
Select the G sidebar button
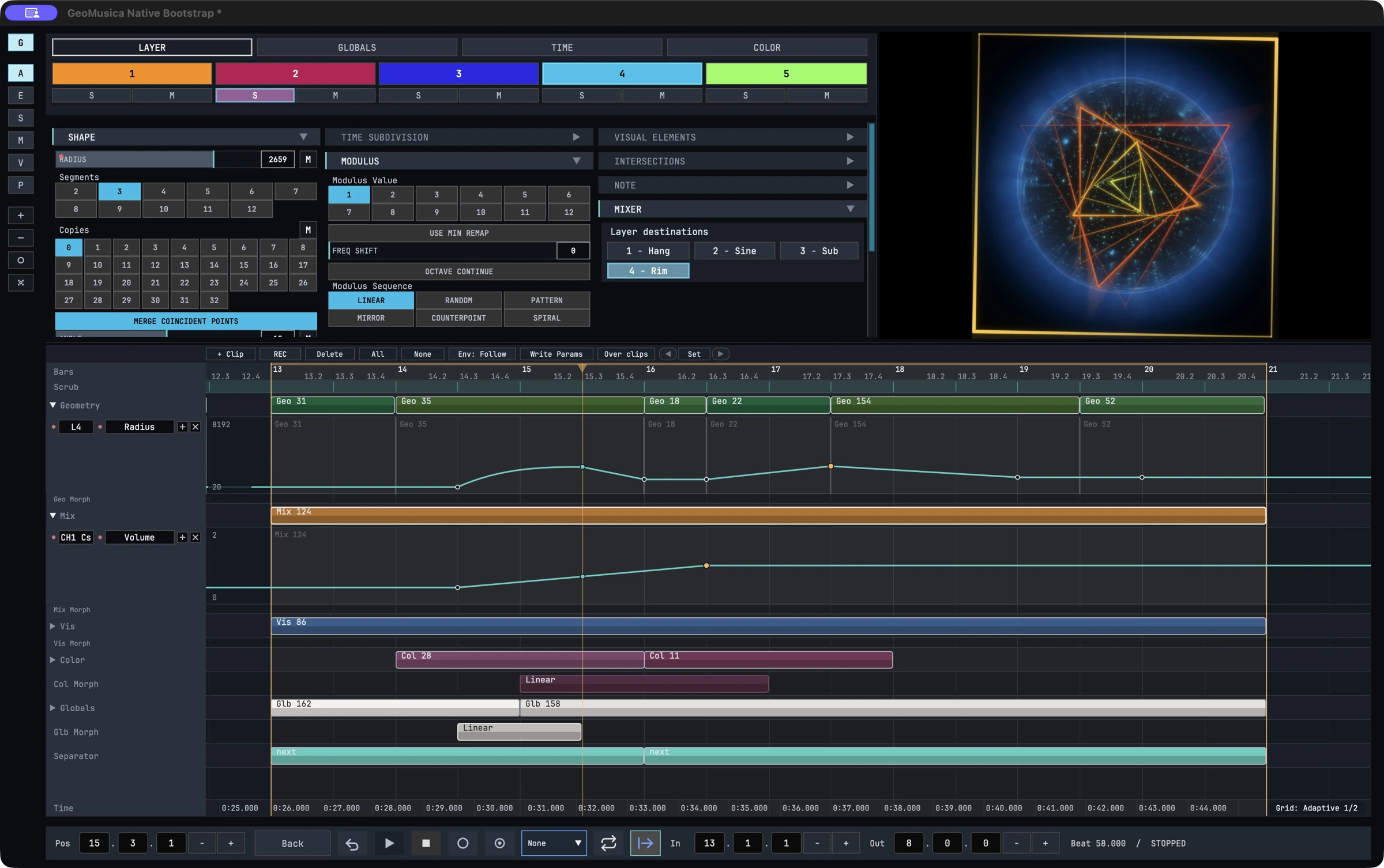21,43
